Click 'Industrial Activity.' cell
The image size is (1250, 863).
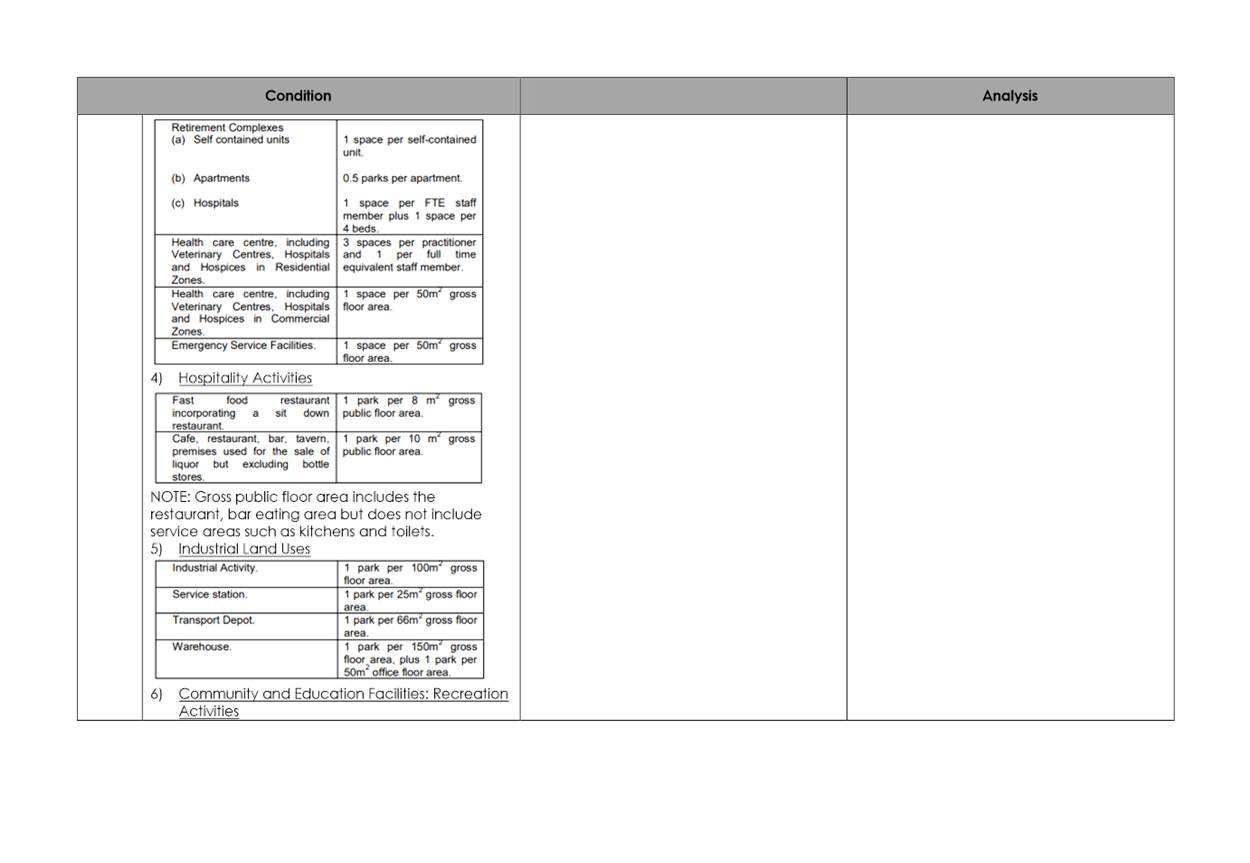coord(246,574)
